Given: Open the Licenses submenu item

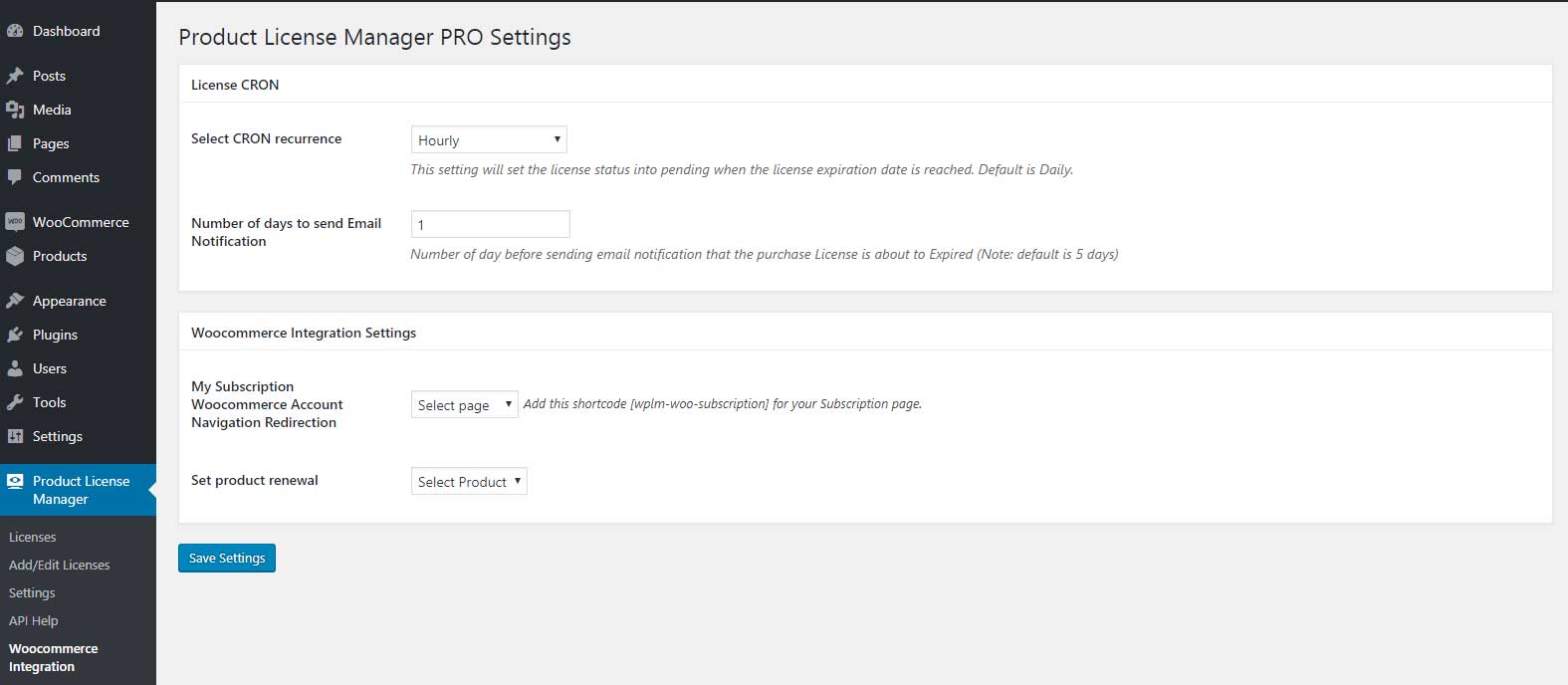Looking at the screenshot, I should (x=33, y=537).
